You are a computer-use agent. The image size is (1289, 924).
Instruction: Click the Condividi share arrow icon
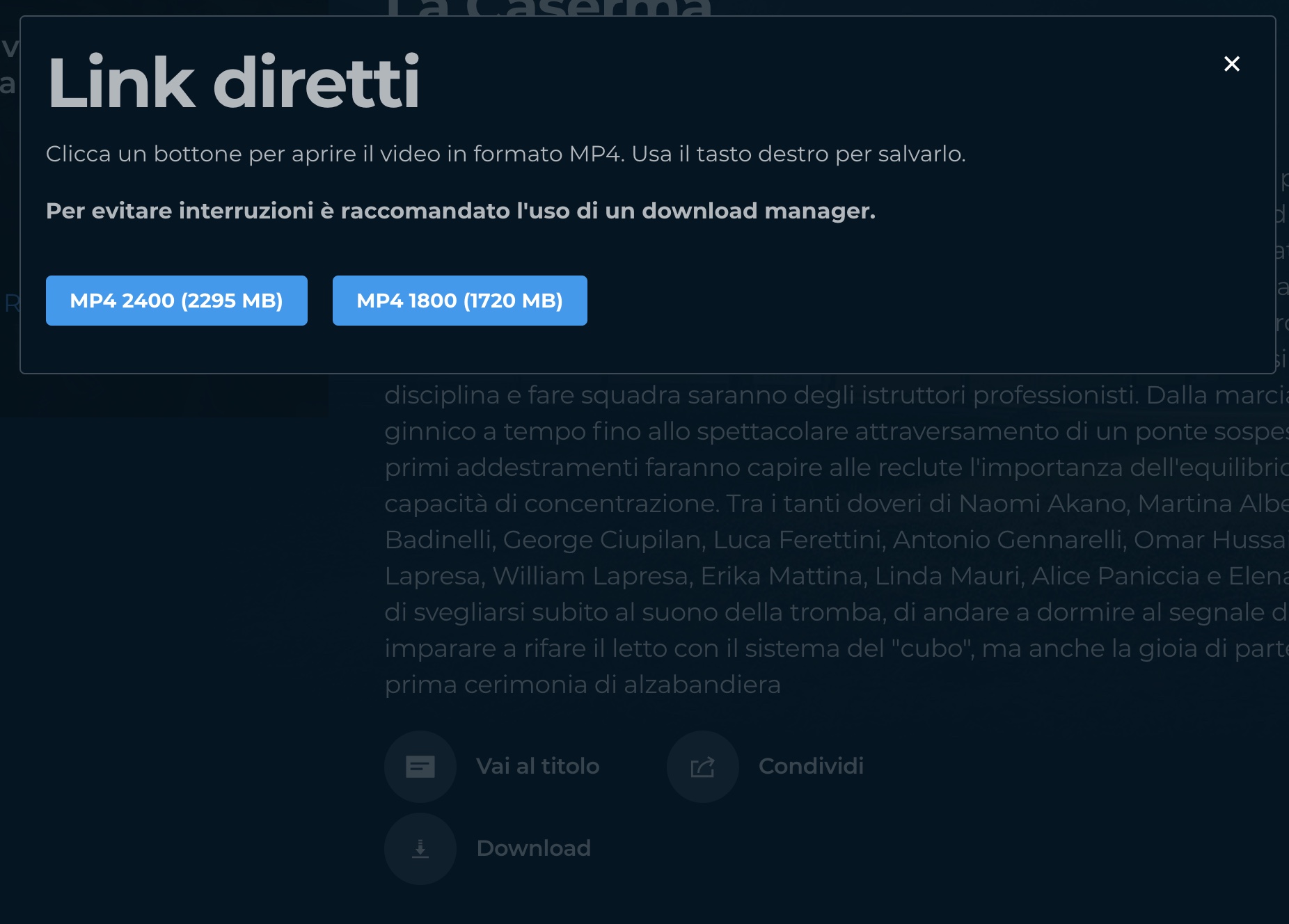[702, 767]
